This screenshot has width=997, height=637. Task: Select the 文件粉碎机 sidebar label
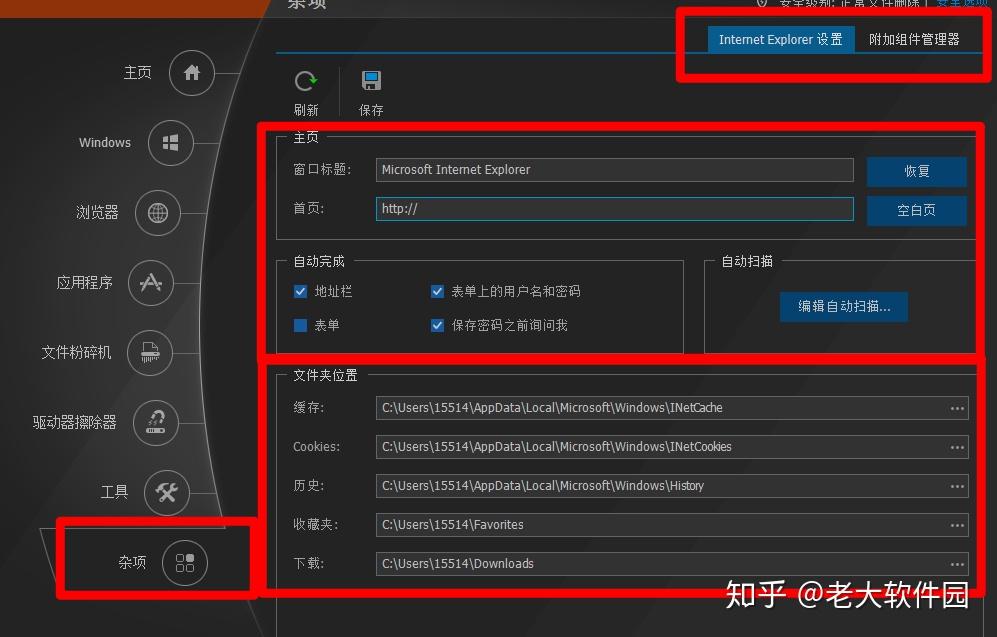click(x=76, y=353)
